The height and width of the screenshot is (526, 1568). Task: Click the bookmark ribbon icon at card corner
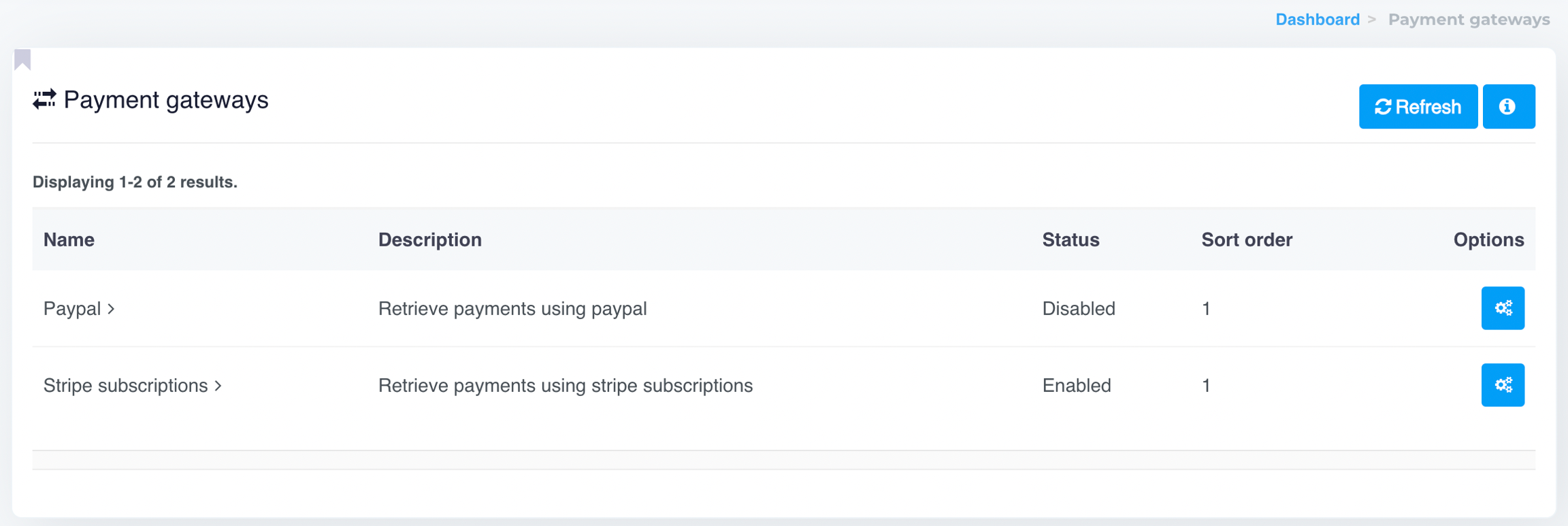point(22,60)
